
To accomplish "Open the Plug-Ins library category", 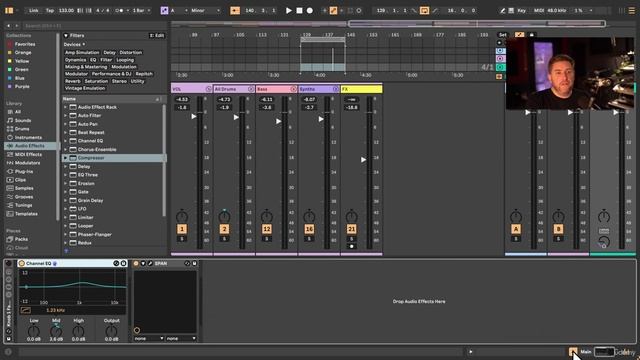I will pos(24,171).
